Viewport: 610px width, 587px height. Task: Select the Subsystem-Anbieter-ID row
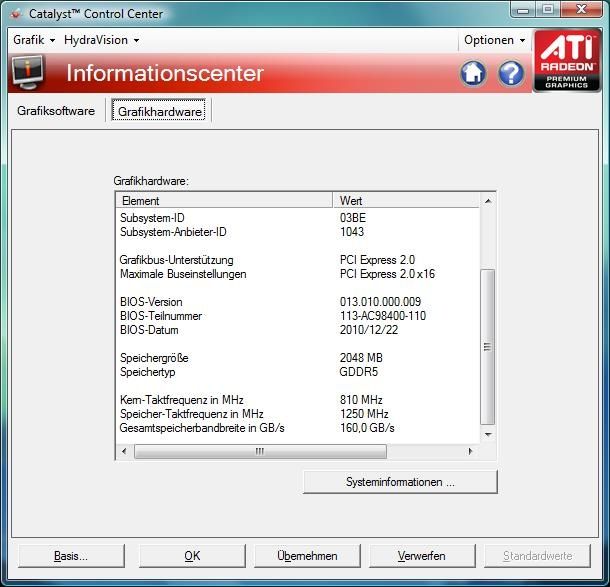tap(298, 232)
